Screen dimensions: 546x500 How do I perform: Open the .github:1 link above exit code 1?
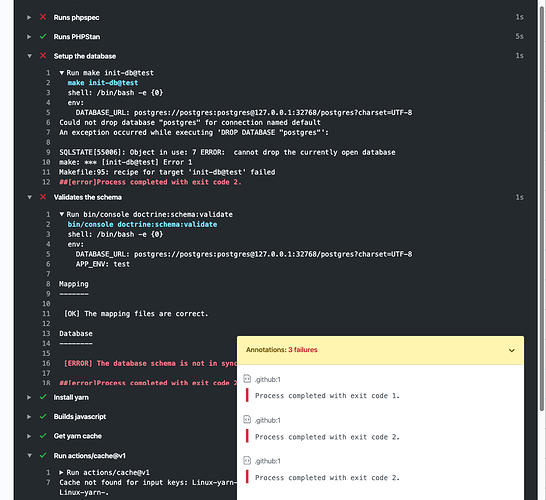pos(267,380)
